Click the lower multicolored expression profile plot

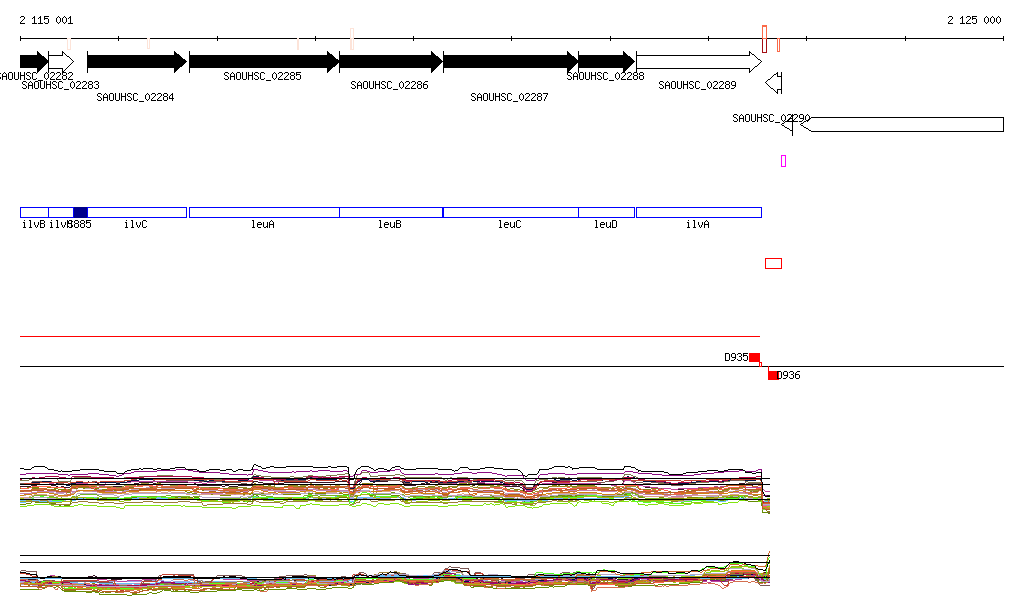tap(395, 574)
